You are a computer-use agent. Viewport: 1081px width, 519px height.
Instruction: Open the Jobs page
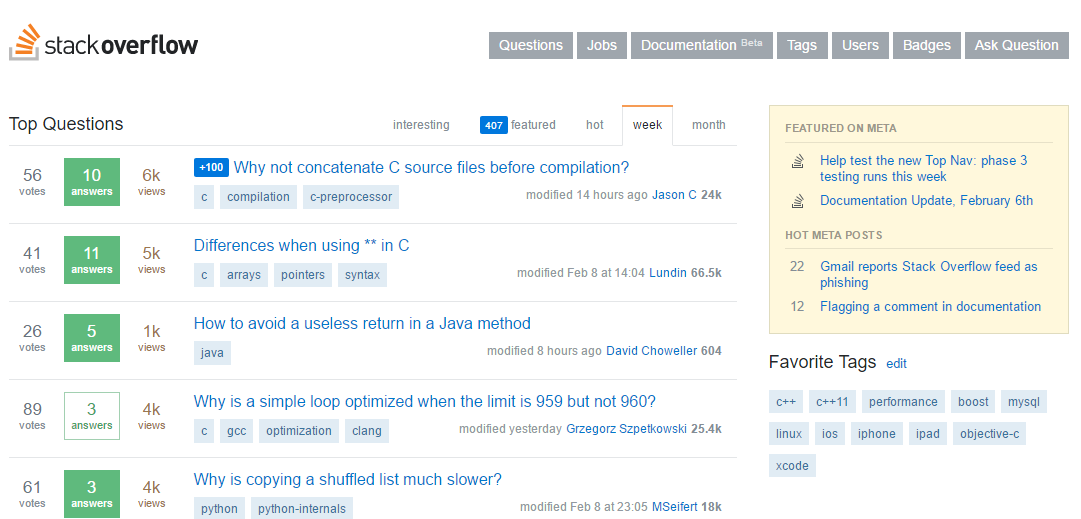click(602, 45)
